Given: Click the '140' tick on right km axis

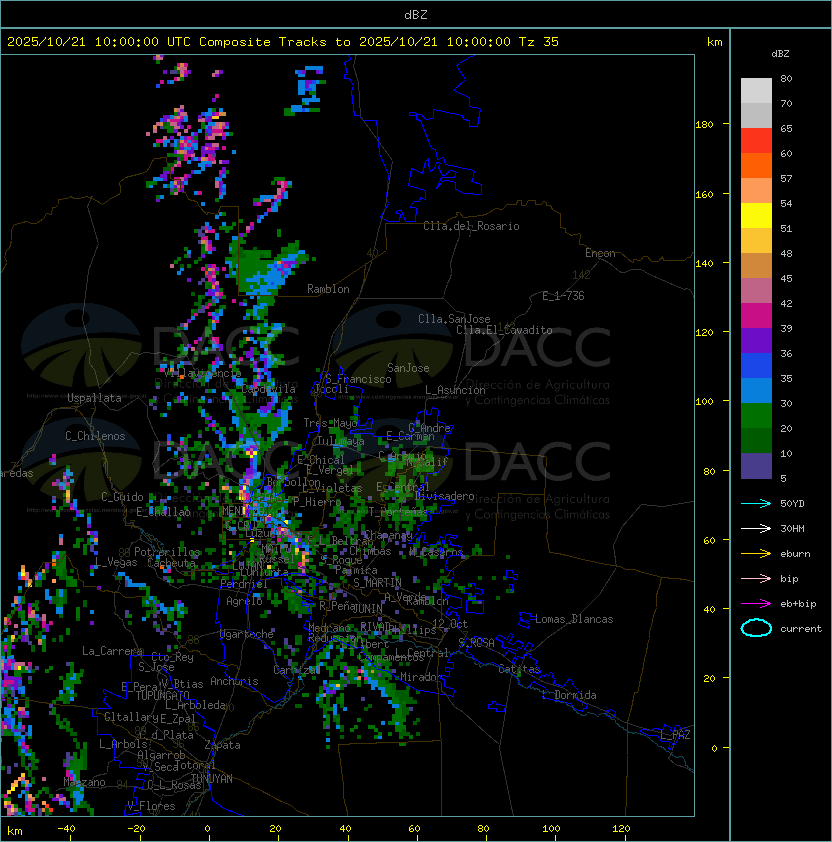Looking at the screenshot, I should point(704,264).
